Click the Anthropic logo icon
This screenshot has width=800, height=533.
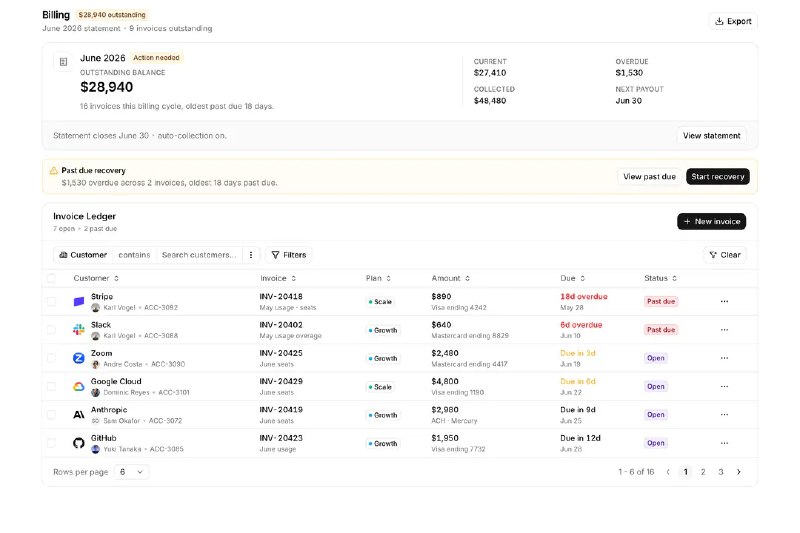79,415
